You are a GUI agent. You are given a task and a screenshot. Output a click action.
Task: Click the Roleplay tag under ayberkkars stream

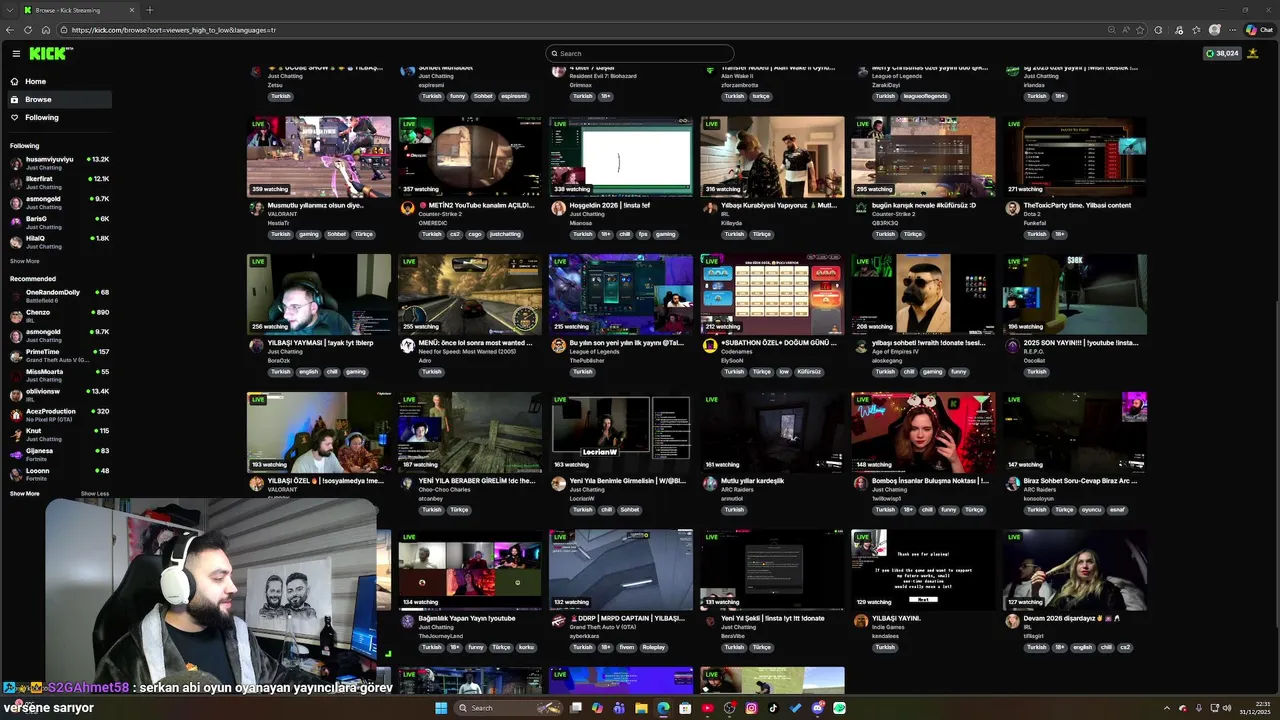653,647
